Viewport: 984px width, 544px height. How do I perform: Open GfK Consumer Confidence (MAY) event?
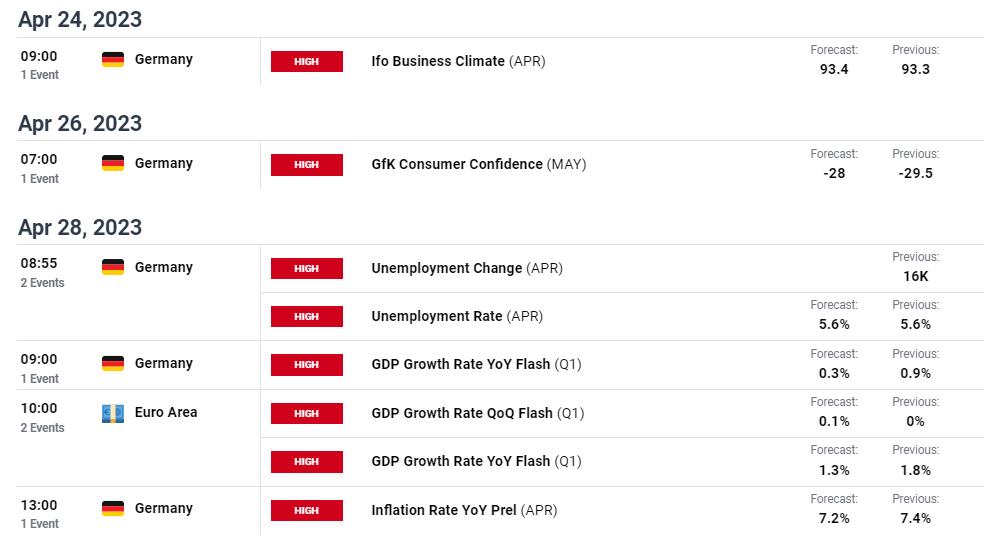click(479, 164)
